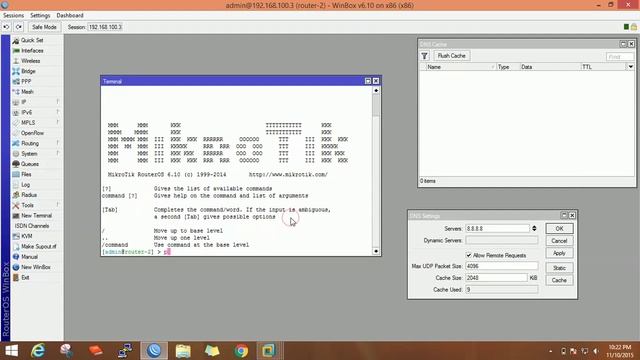The height and width of the screenshot is (360, 640).
Task: Sort DNS Cache by Data column
Action: pyautogui.click(x=550, y=67)
